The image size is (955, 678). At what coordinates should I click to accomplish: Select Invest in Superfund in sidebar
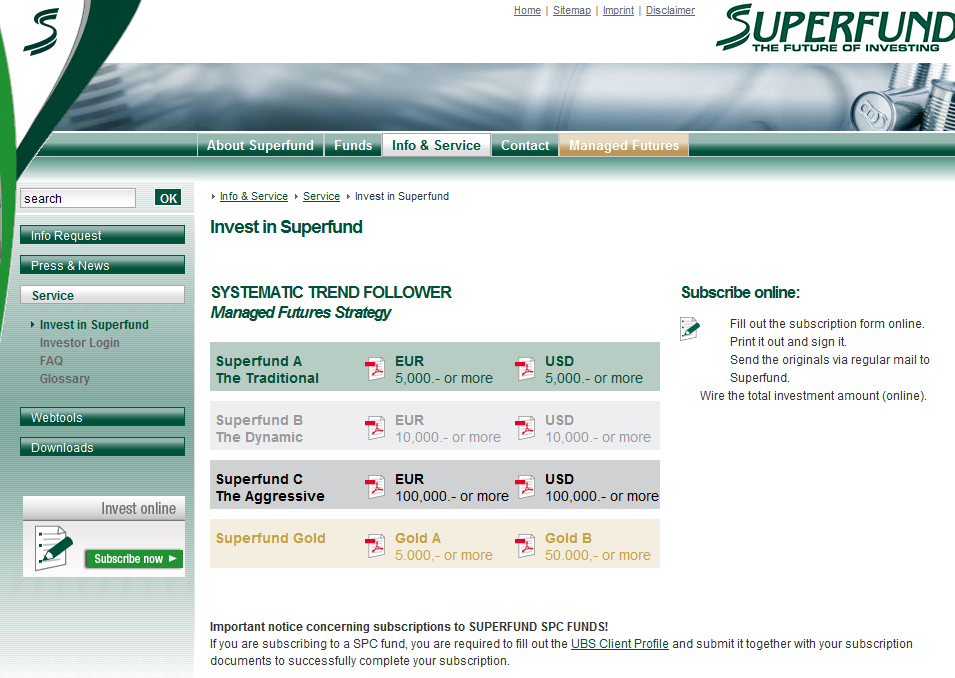click(x=94, y=325)
